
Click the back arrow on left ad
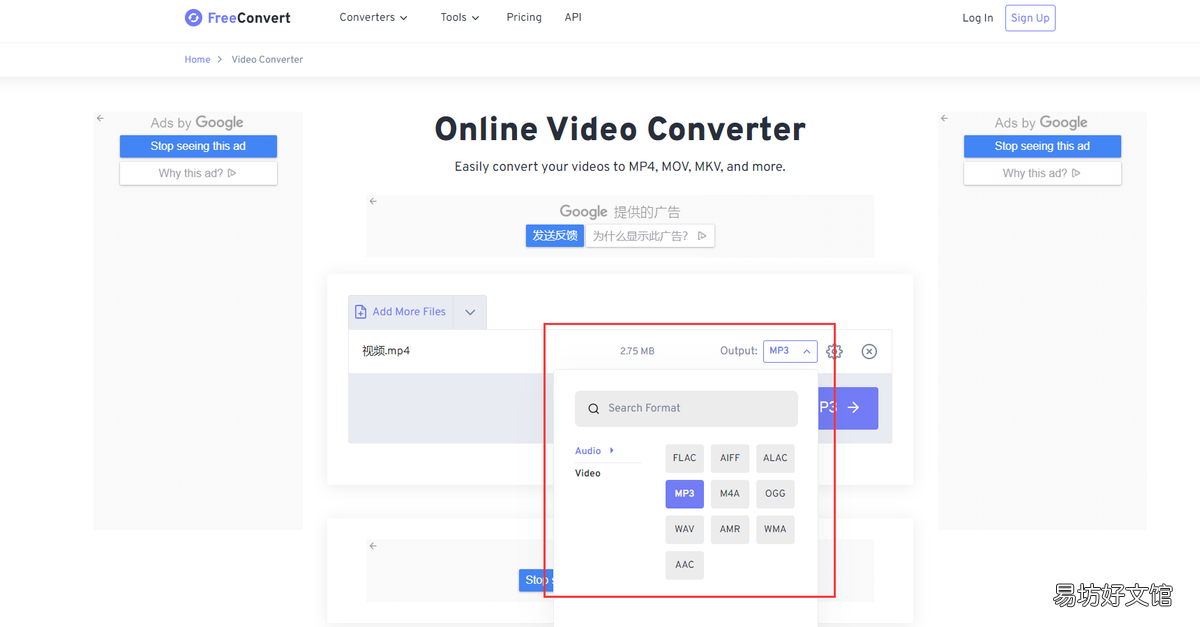(x=100, y=118)
